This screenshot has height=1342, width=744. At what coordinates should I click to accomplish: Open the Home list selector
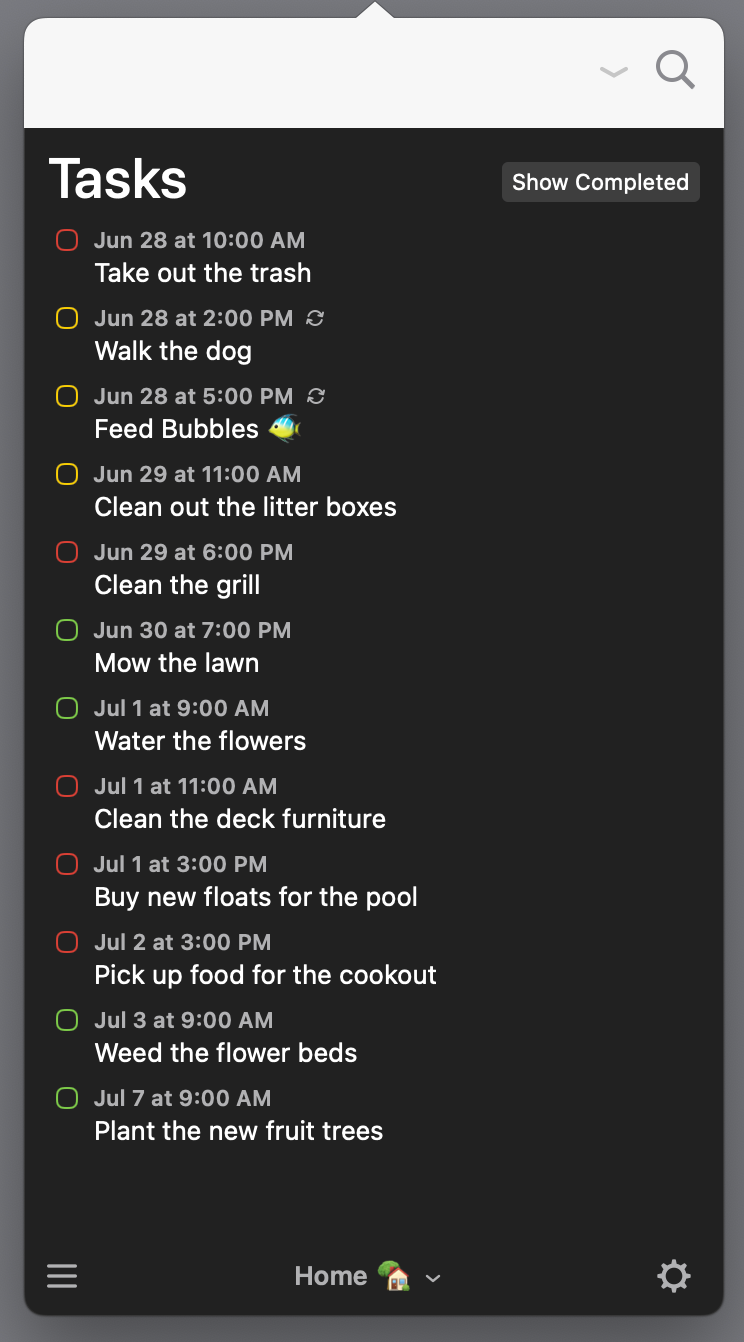368,1276
